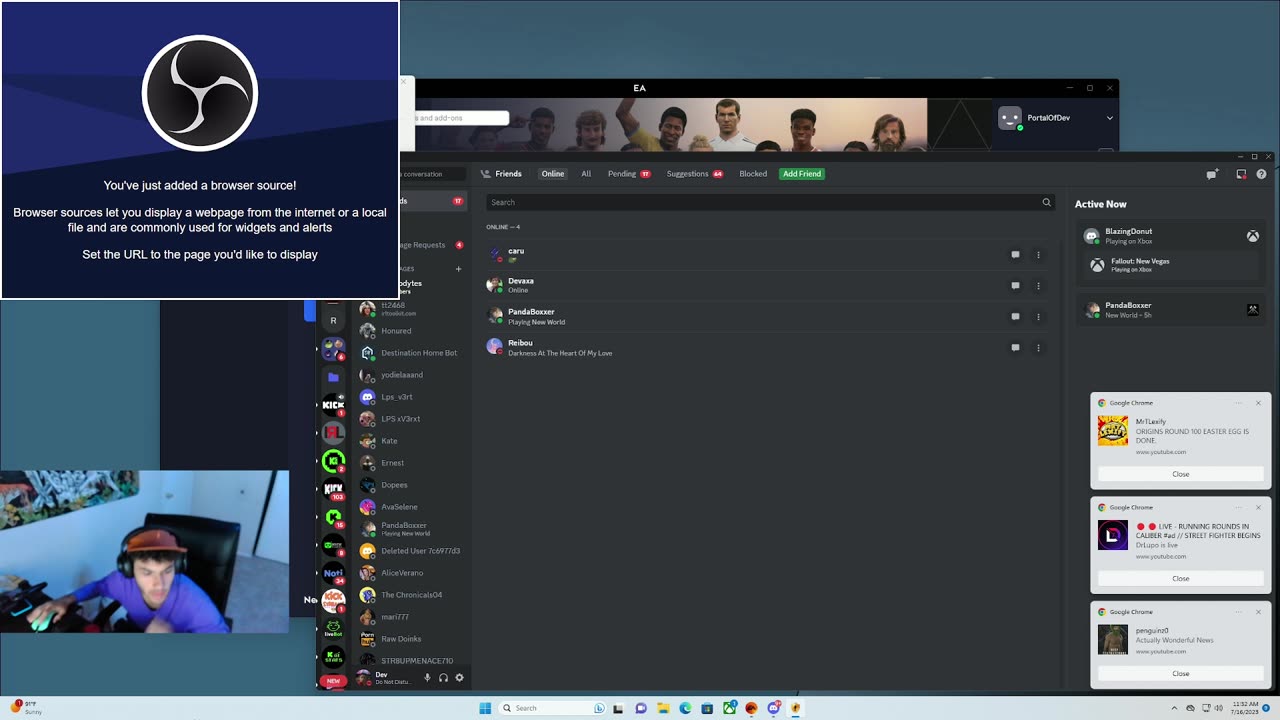Viewport: 1280px width, 720px height.
Task: Open Discord User Settings gear
Action: point(459,678)
